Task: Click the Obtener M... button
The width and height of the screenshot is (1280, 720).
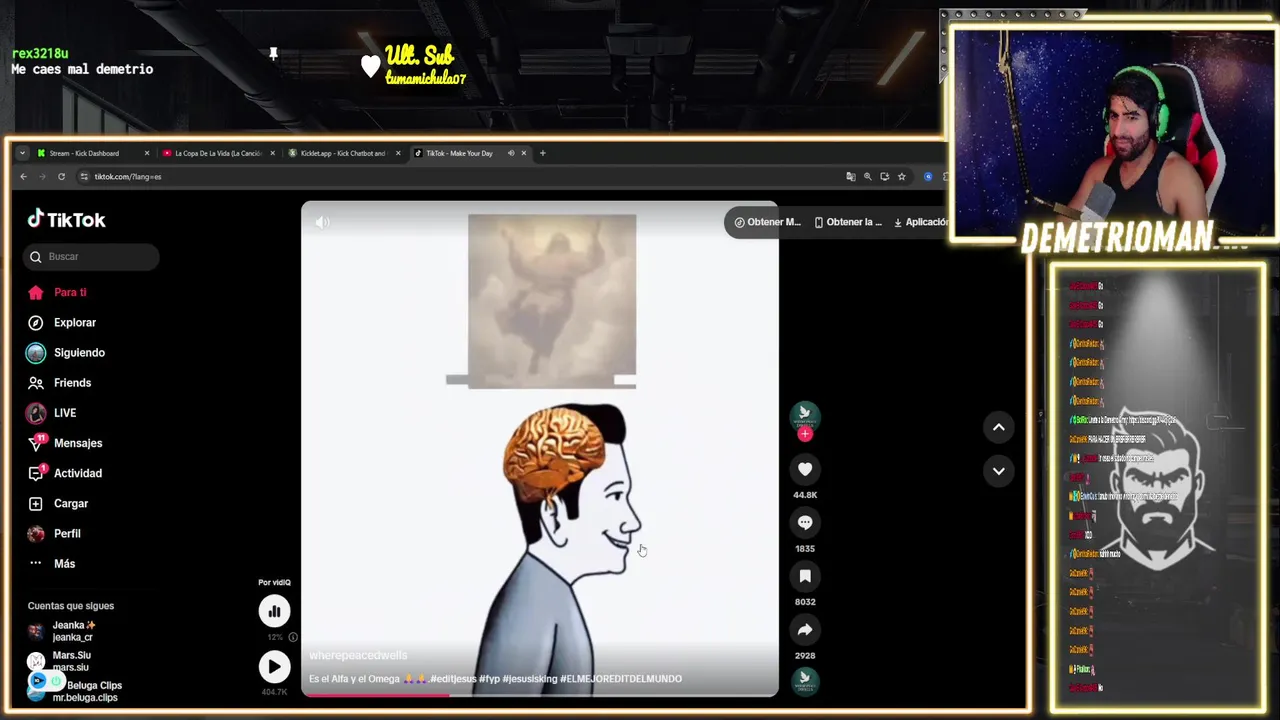Action: pos(767,222)
